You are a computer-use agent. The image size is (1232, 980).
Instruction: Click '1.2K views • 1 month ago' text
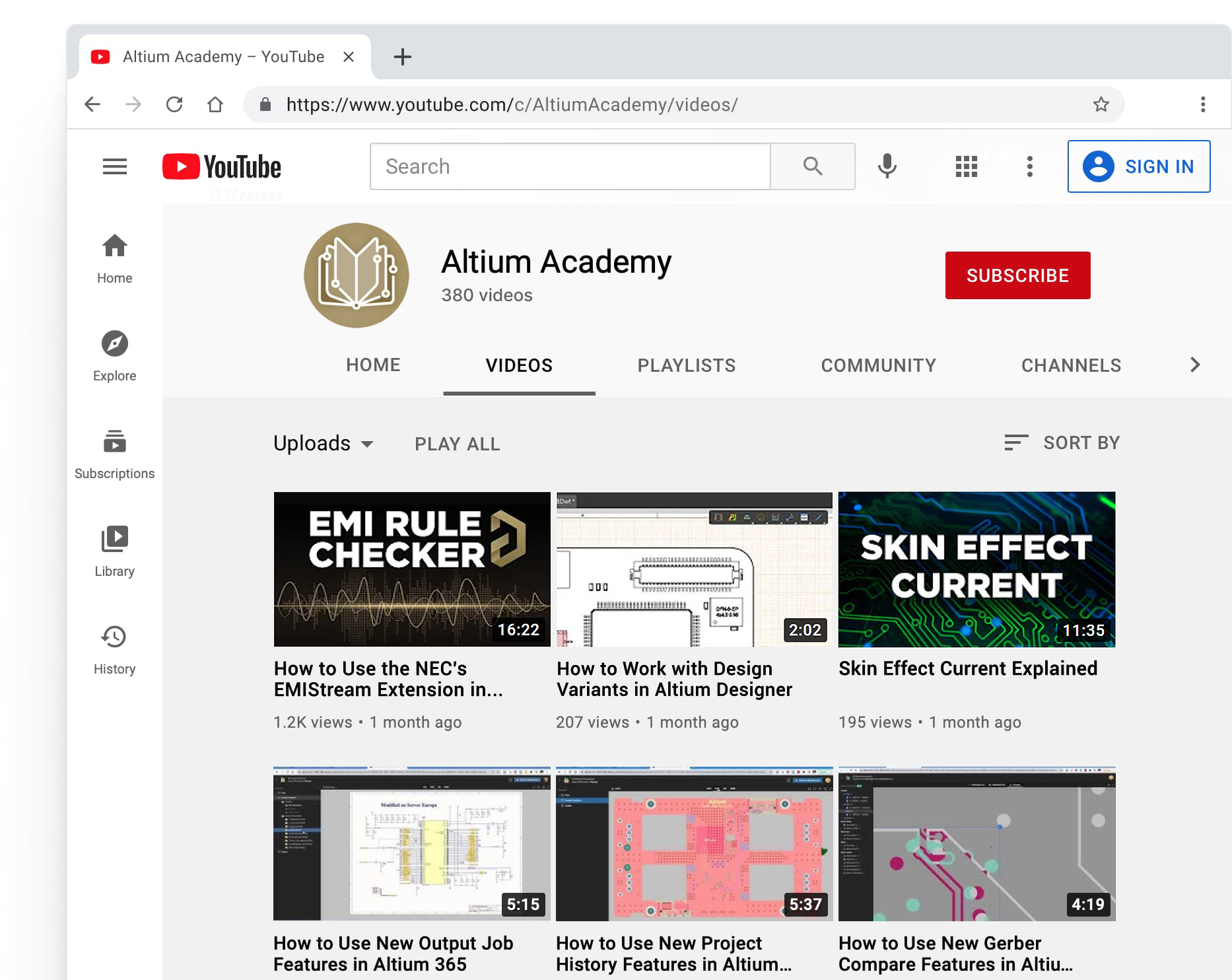point(368,722)
